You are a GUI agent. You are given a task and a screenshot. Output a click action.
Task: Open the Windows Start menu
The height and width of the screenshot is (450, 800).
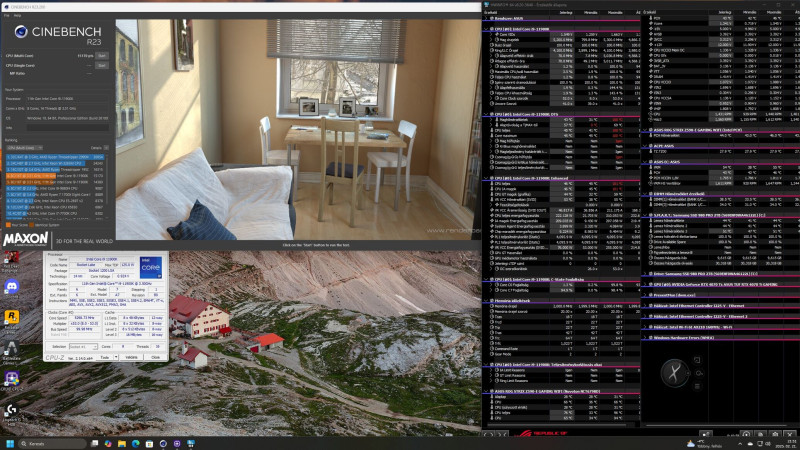click(x=10, y=444)
